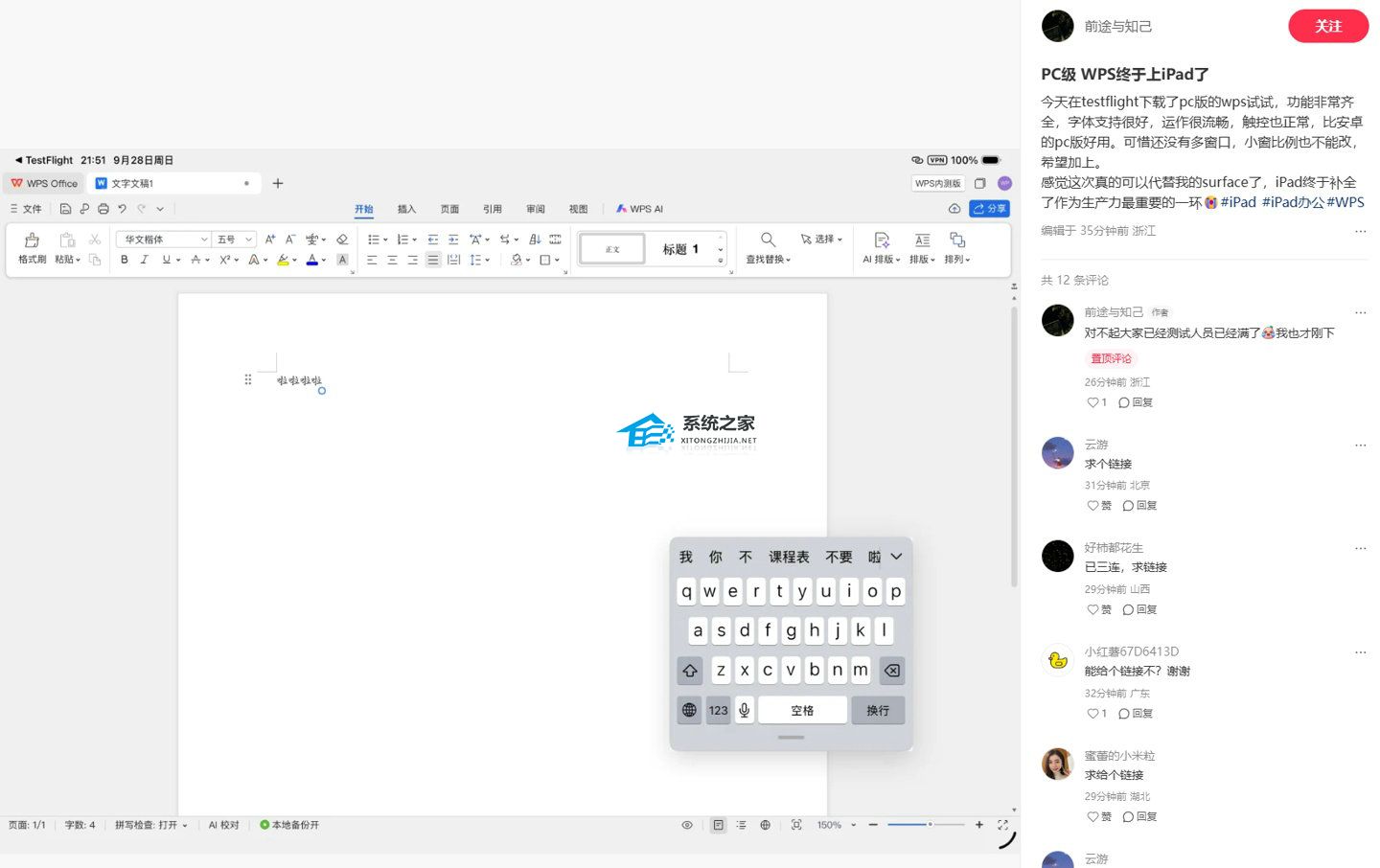Click the save document icon
1380x868 pixels.
click(x=65, y=209)
